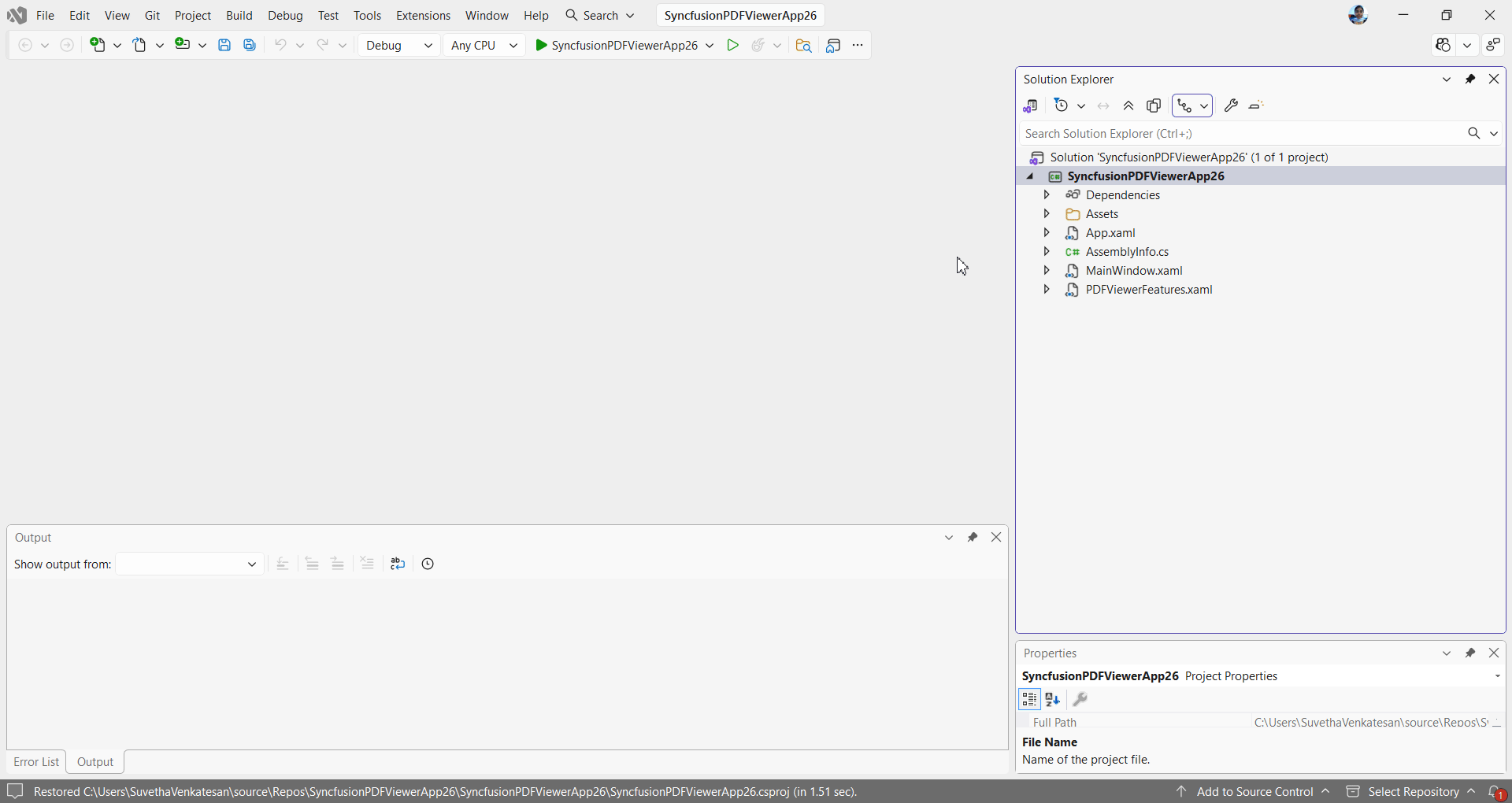
Task: Click Add to Source Control in status bar
Action: pyautogui.click(x=1256, y=791)
